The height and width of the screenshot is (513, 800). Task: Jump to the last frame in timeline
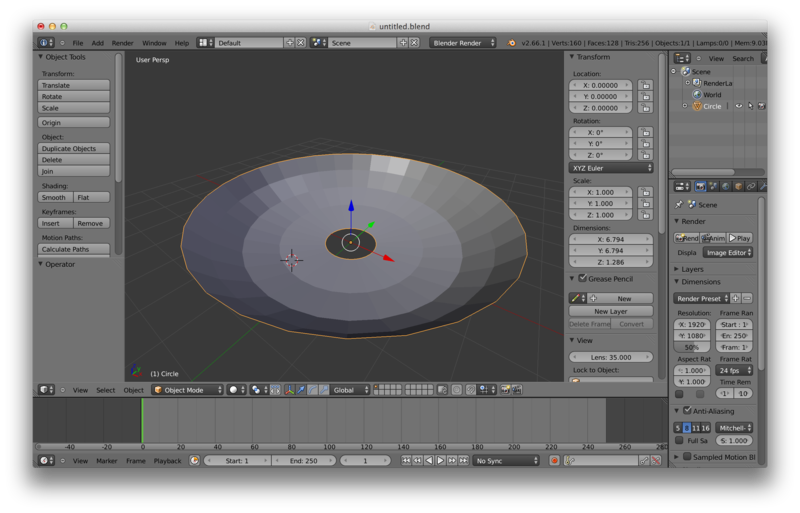(x=463, y=461)
